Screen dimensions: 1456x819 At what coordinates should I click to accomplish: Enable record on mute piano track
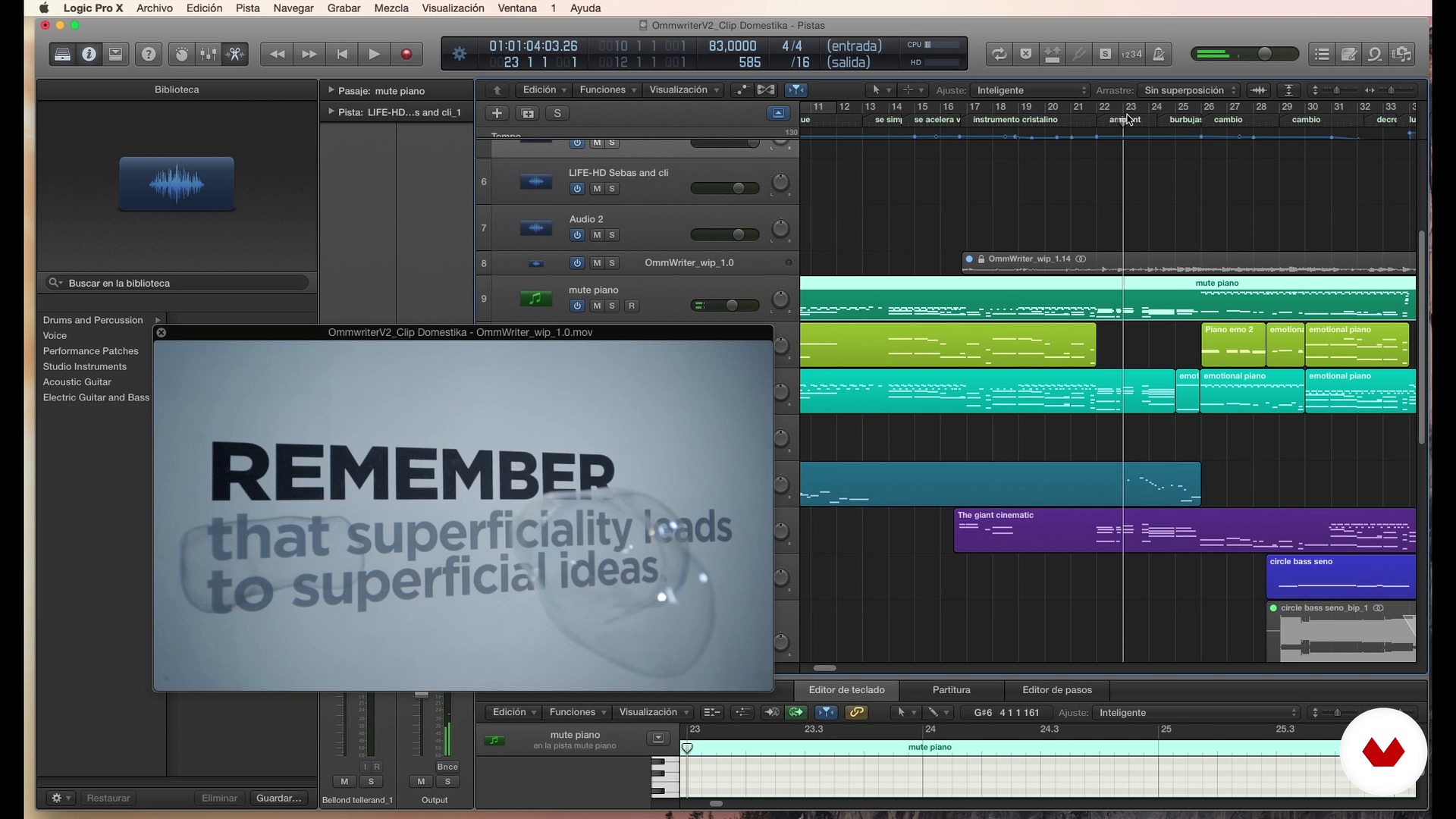tap(632, 306)
